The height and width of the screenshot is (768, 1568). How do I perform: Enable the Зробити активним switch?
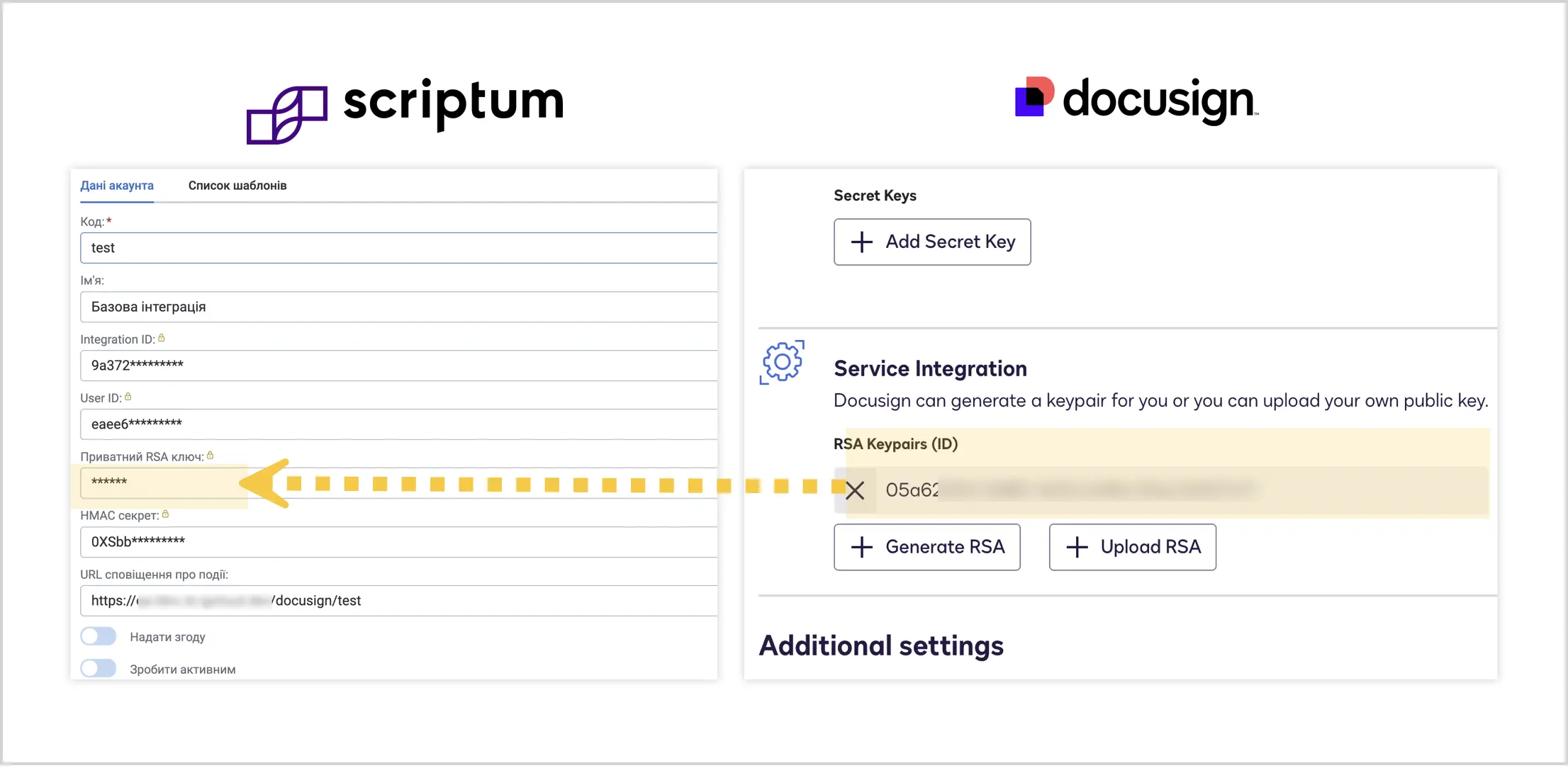point(99,668)
